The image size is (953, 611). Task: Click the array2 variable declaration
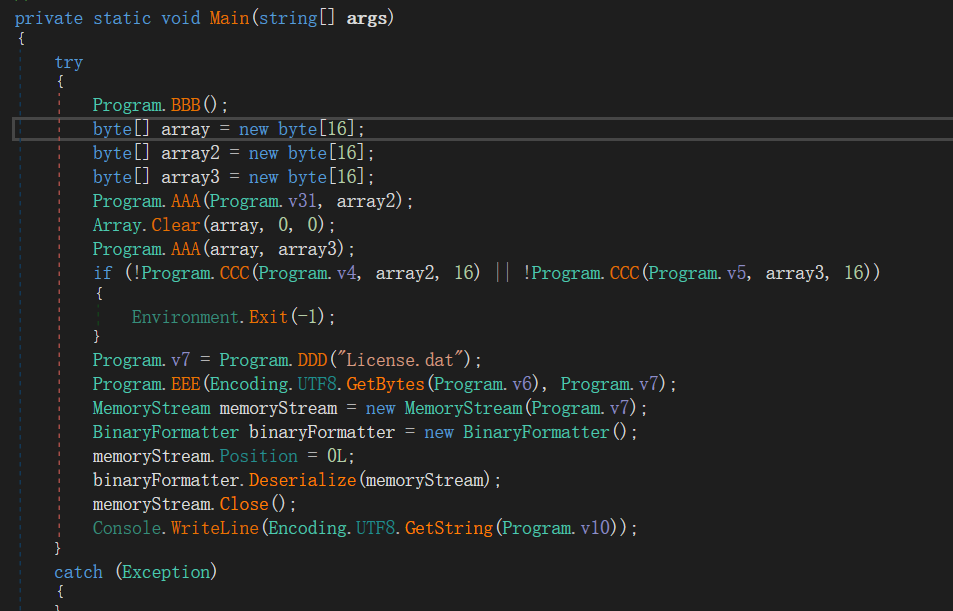point(190,153)
